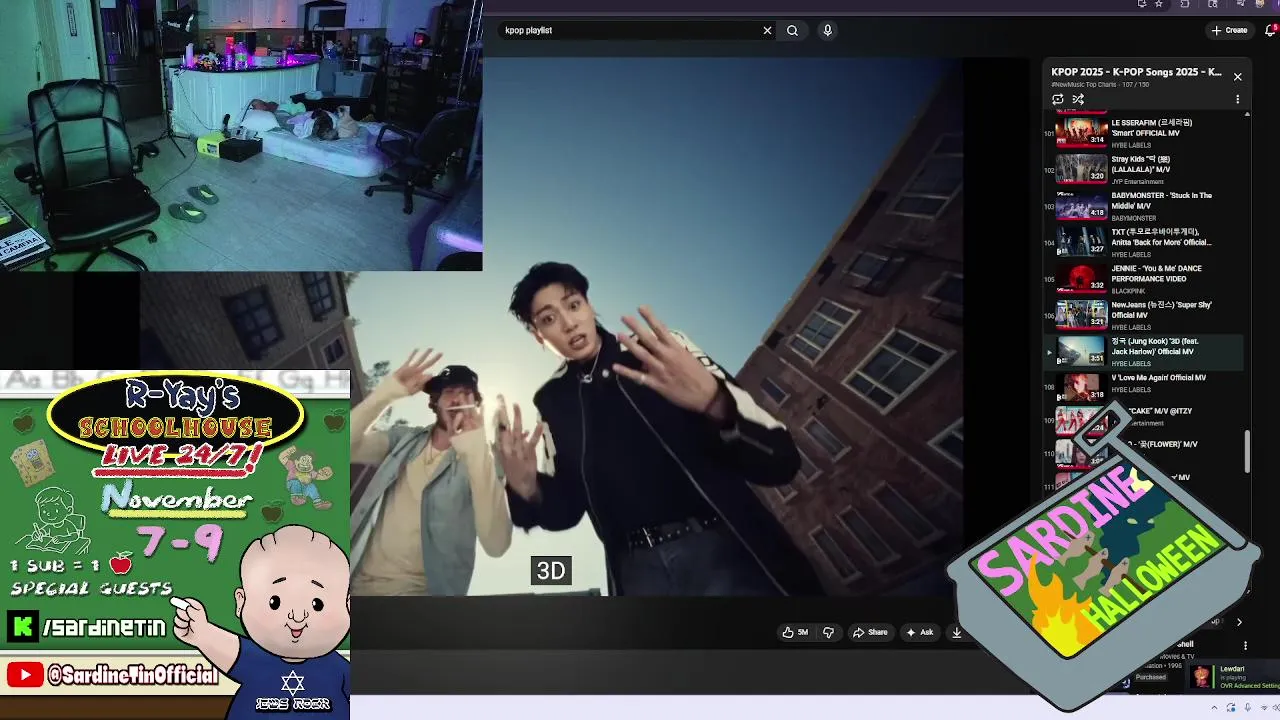Close the KPOP 2025 playlist panel

1237,77
